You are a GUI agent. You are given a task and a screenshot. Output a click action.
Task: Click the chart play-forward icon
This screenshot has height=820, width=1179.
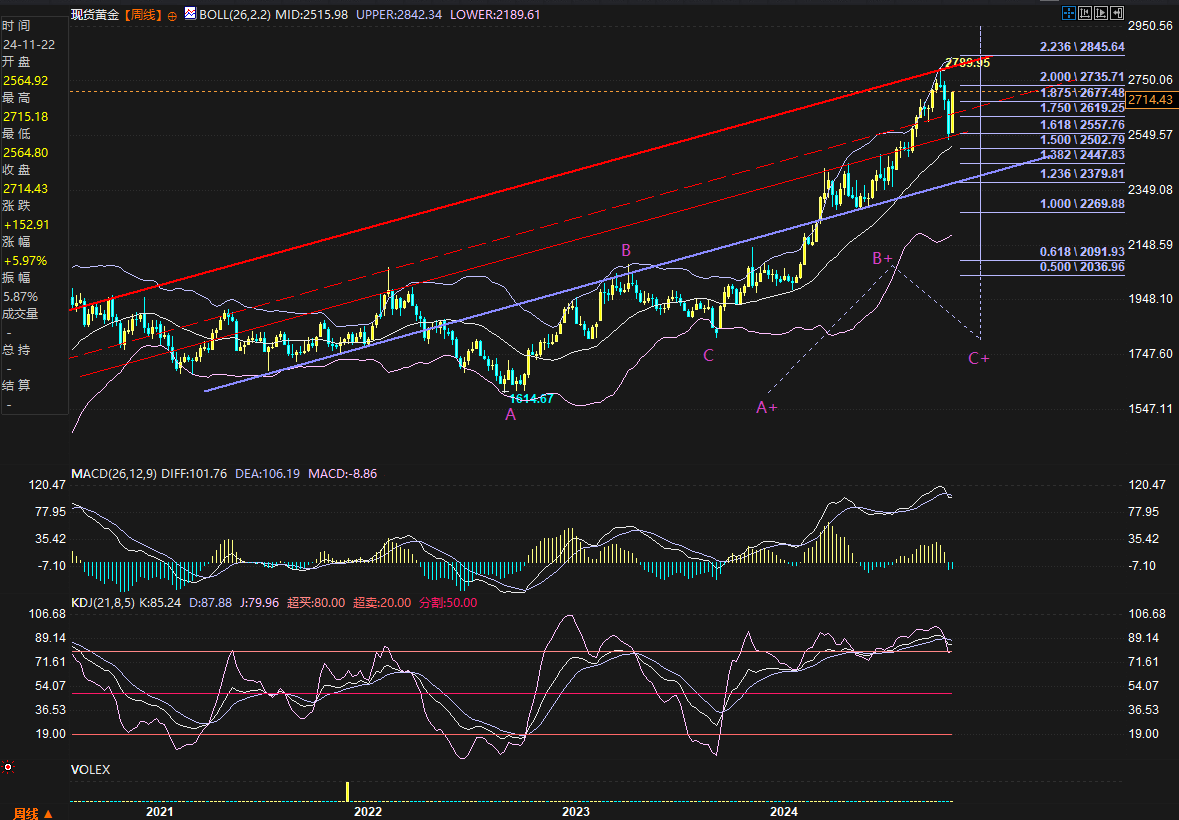(x=1102, y=13)
